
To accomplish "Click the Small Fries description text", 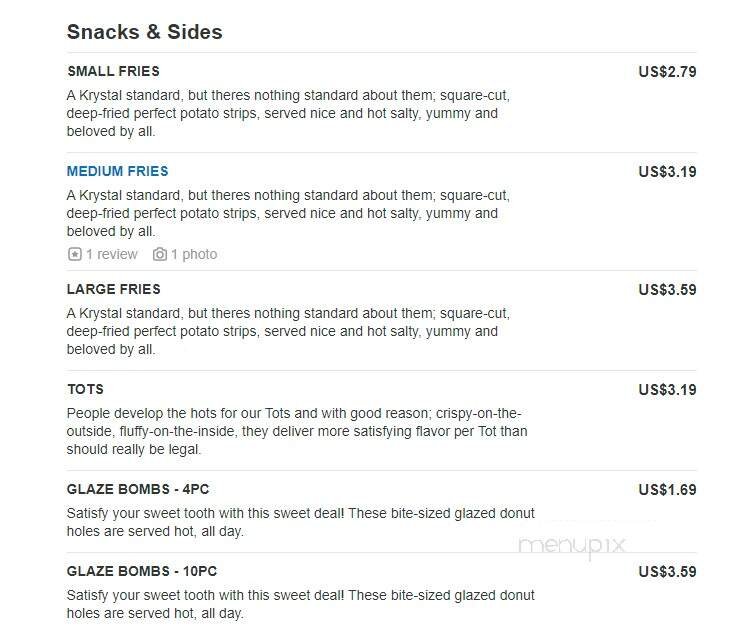I will point(287,113).
